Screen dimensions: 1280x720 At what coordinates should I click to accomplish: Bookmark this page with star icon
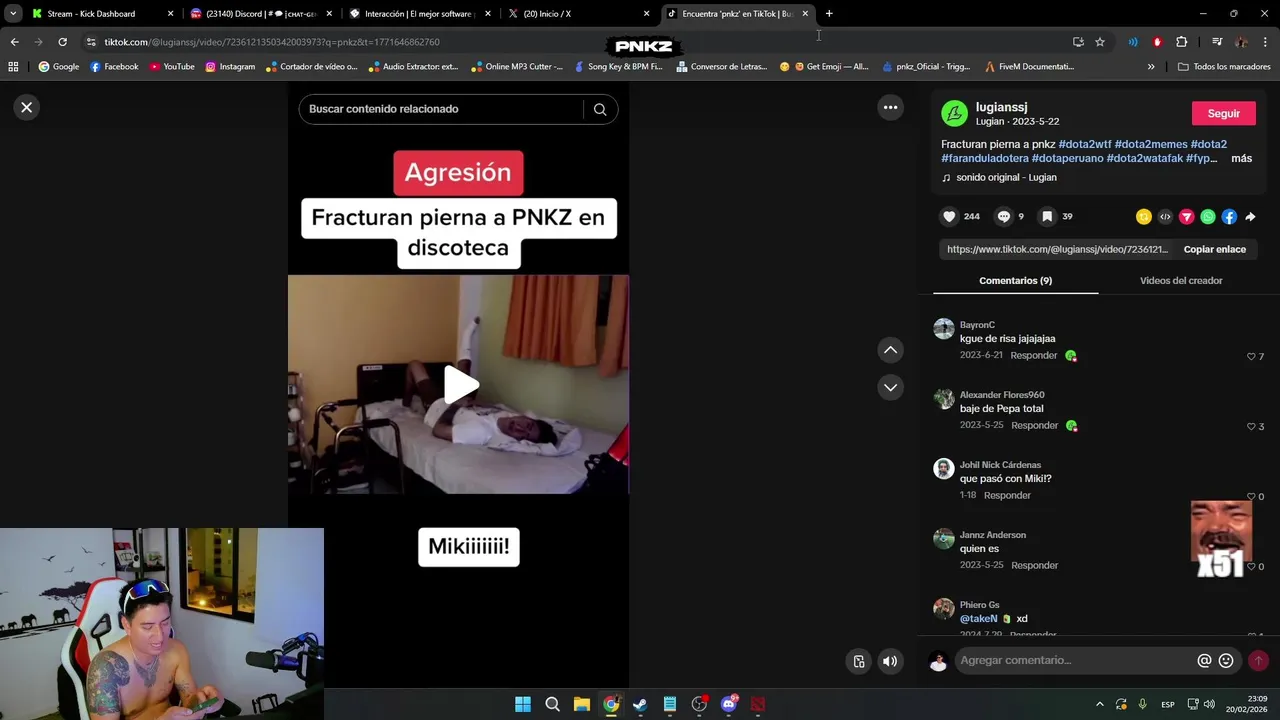click(x=1100, y=42)
